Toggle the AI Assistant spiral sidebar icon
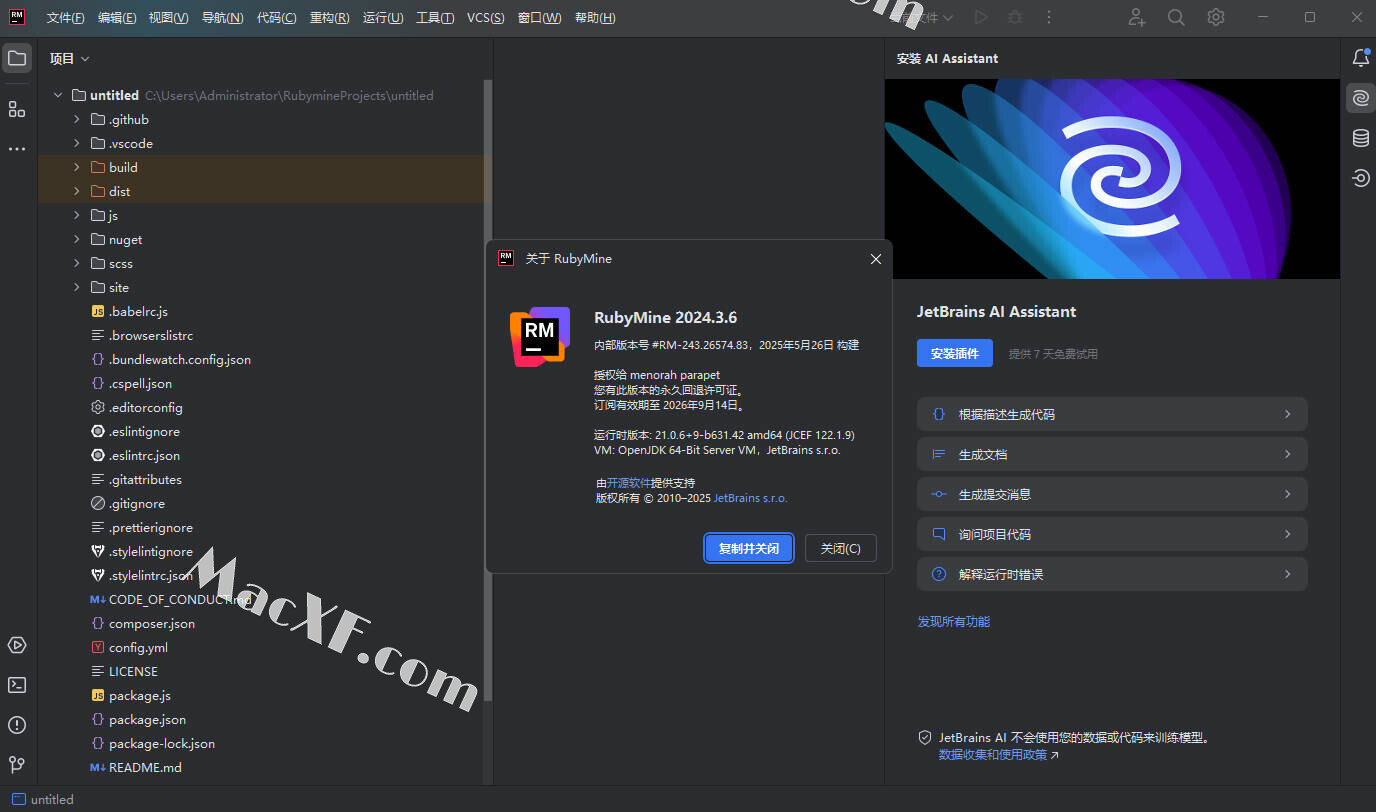The image size is (1376, 812). click(1360, 98)
